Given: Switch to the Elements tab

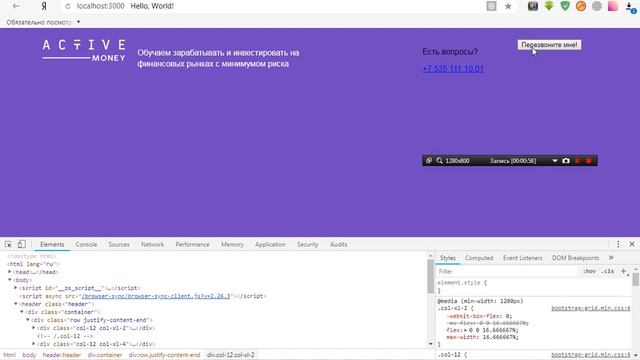Looking at the screenshot, I should click(x=52, y=244).
